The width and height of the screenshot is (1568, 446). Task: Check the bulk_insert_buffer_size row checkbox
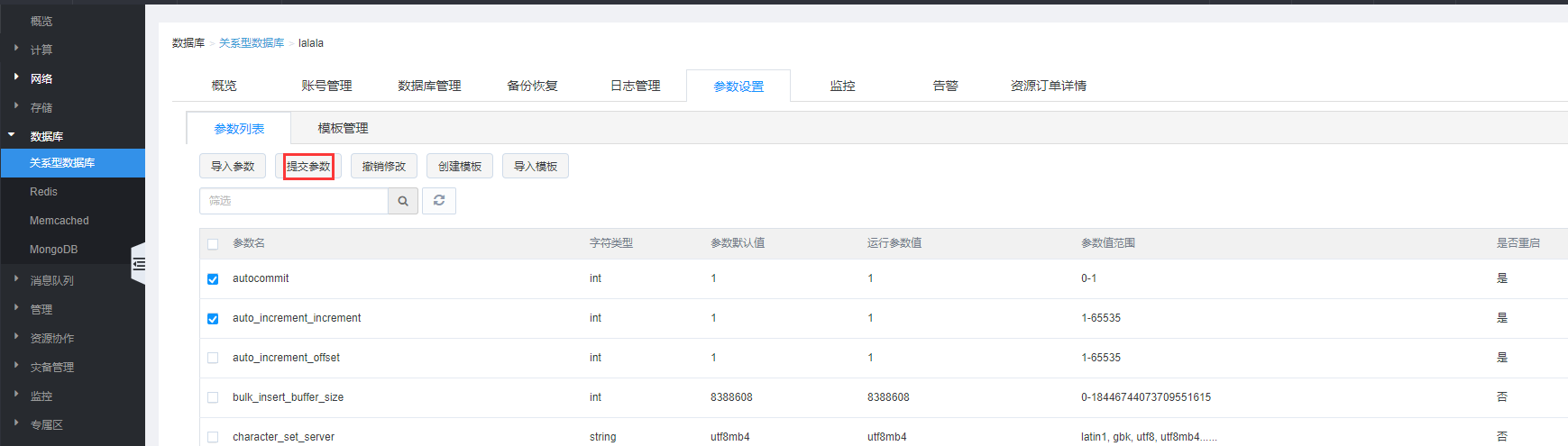point(213,397)
